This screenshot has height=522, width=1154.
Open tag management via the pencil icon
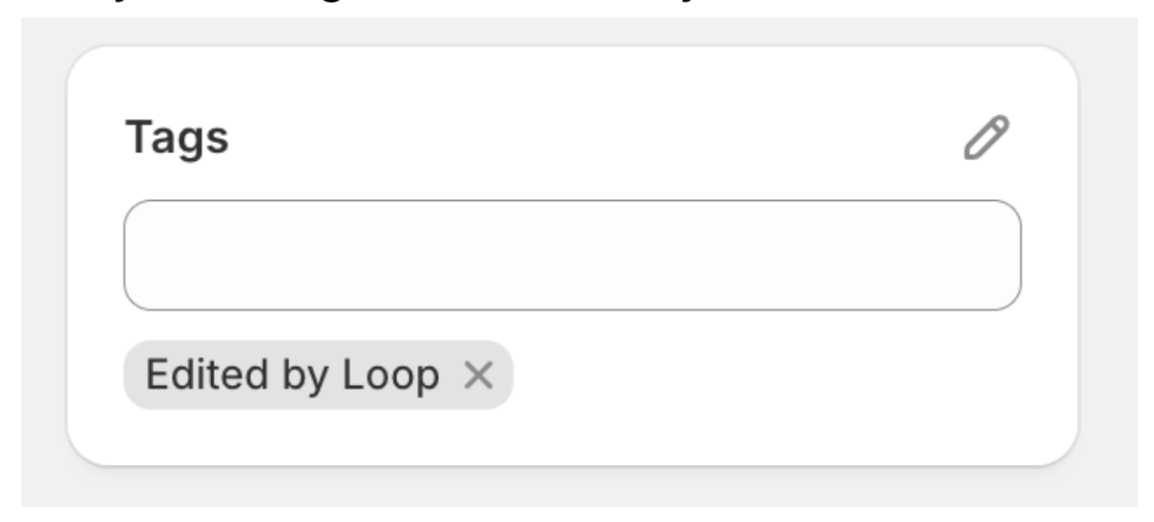986,138
